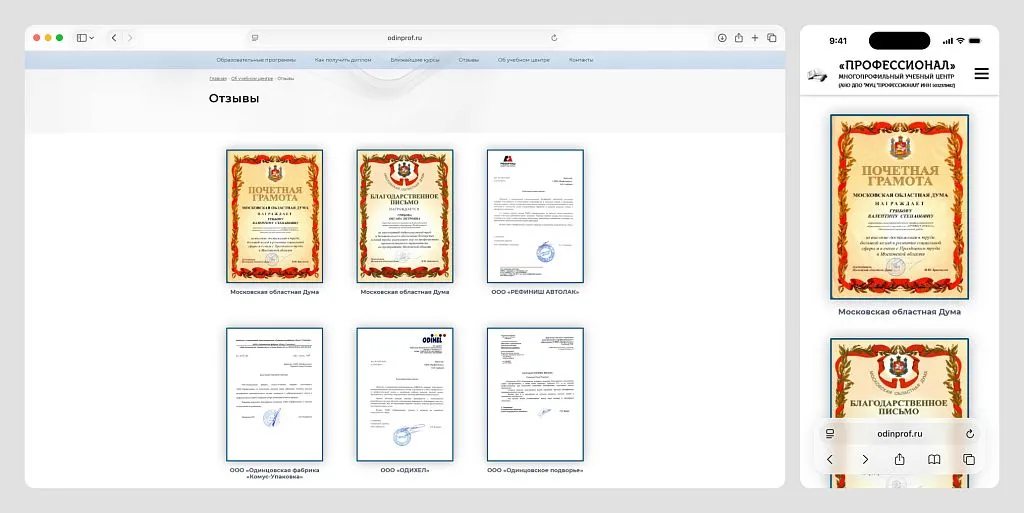Screen dimensions: 1024x513
Task: Click the Главная breadcrumb link
Action: [217, 77]
